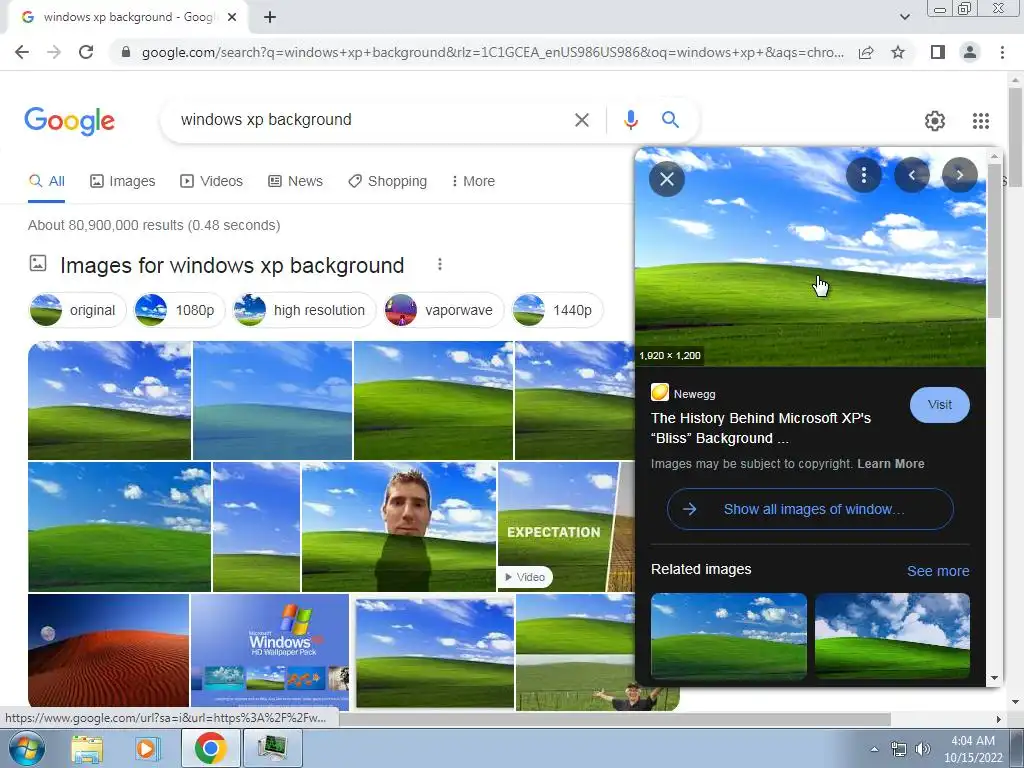Filter by the vaporwave chip
The image size is (1024, 768).
tap(443, 310)
